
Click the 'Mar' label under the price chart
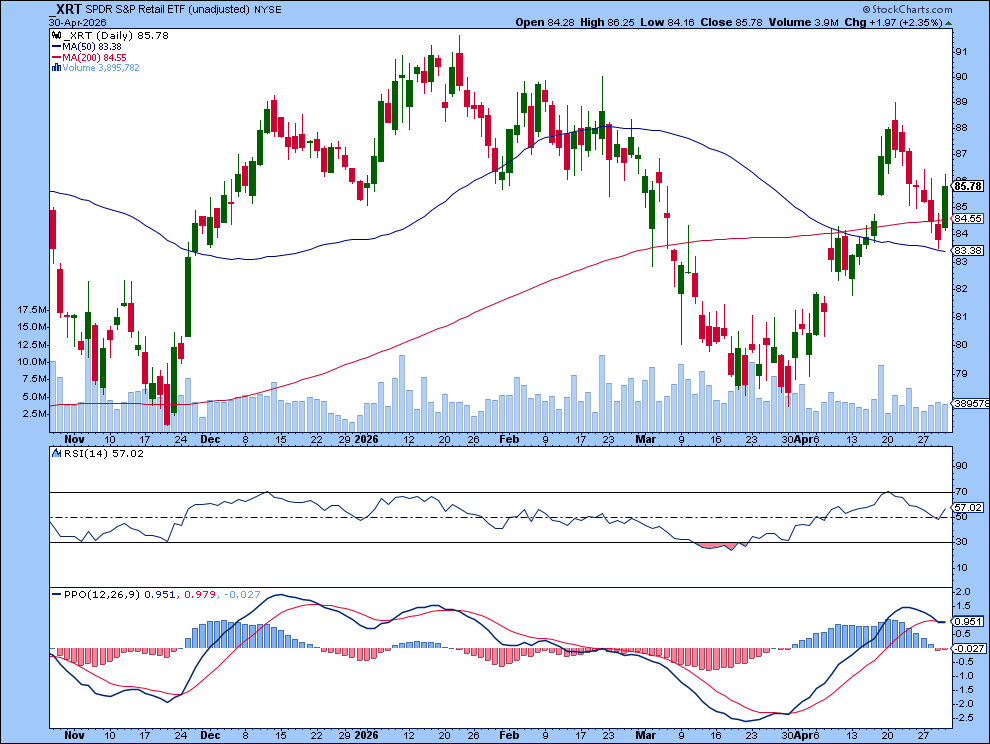[x=645, y=439]
